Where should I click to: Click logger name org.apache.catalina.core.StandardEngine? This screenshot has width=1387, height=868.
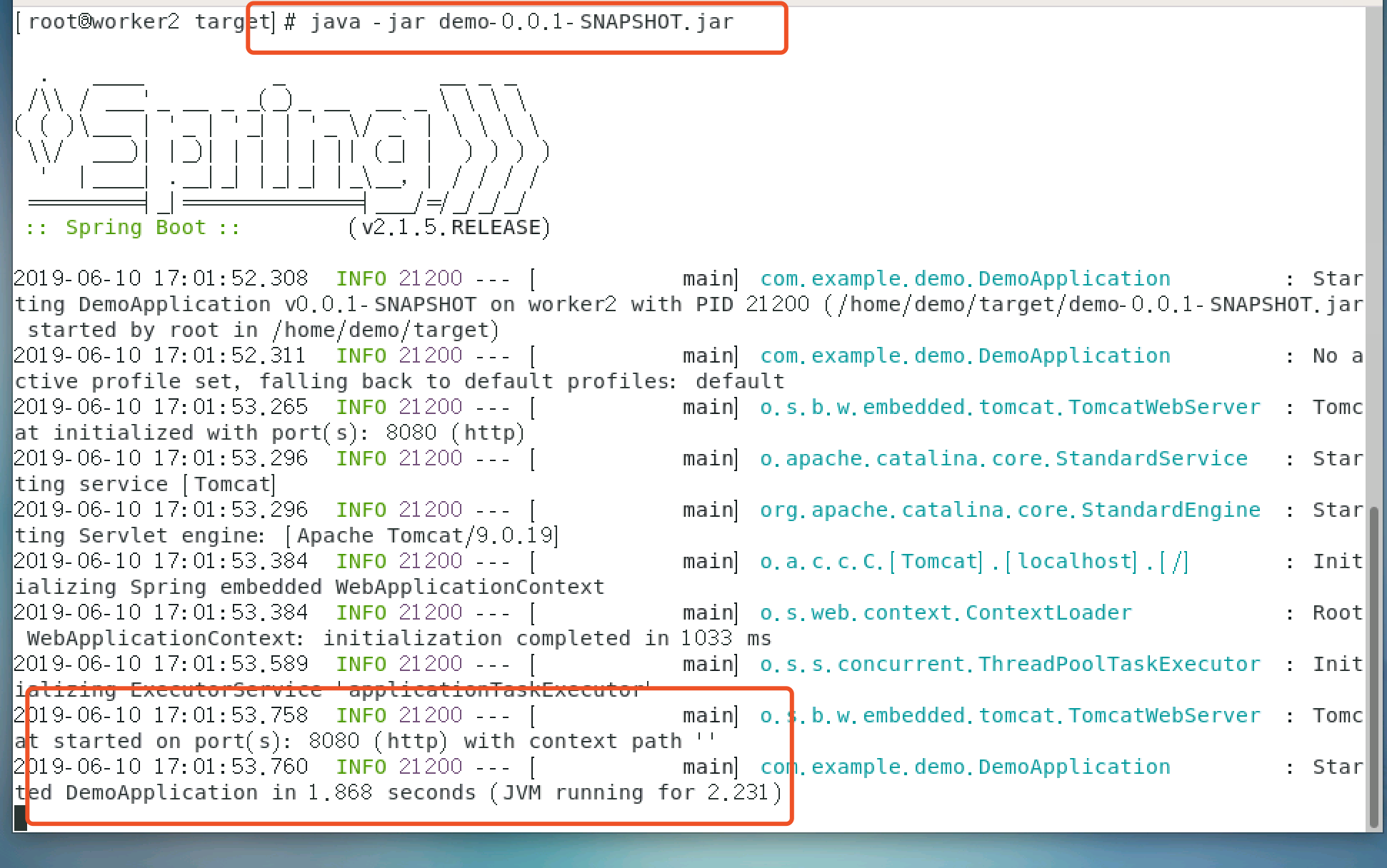[1010, 510]
